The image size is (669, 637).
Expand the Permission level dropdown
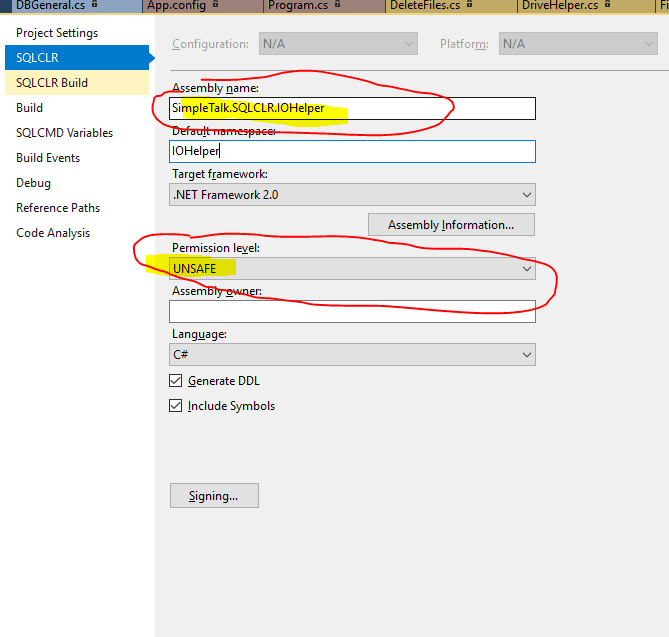[x=352, y=268]
